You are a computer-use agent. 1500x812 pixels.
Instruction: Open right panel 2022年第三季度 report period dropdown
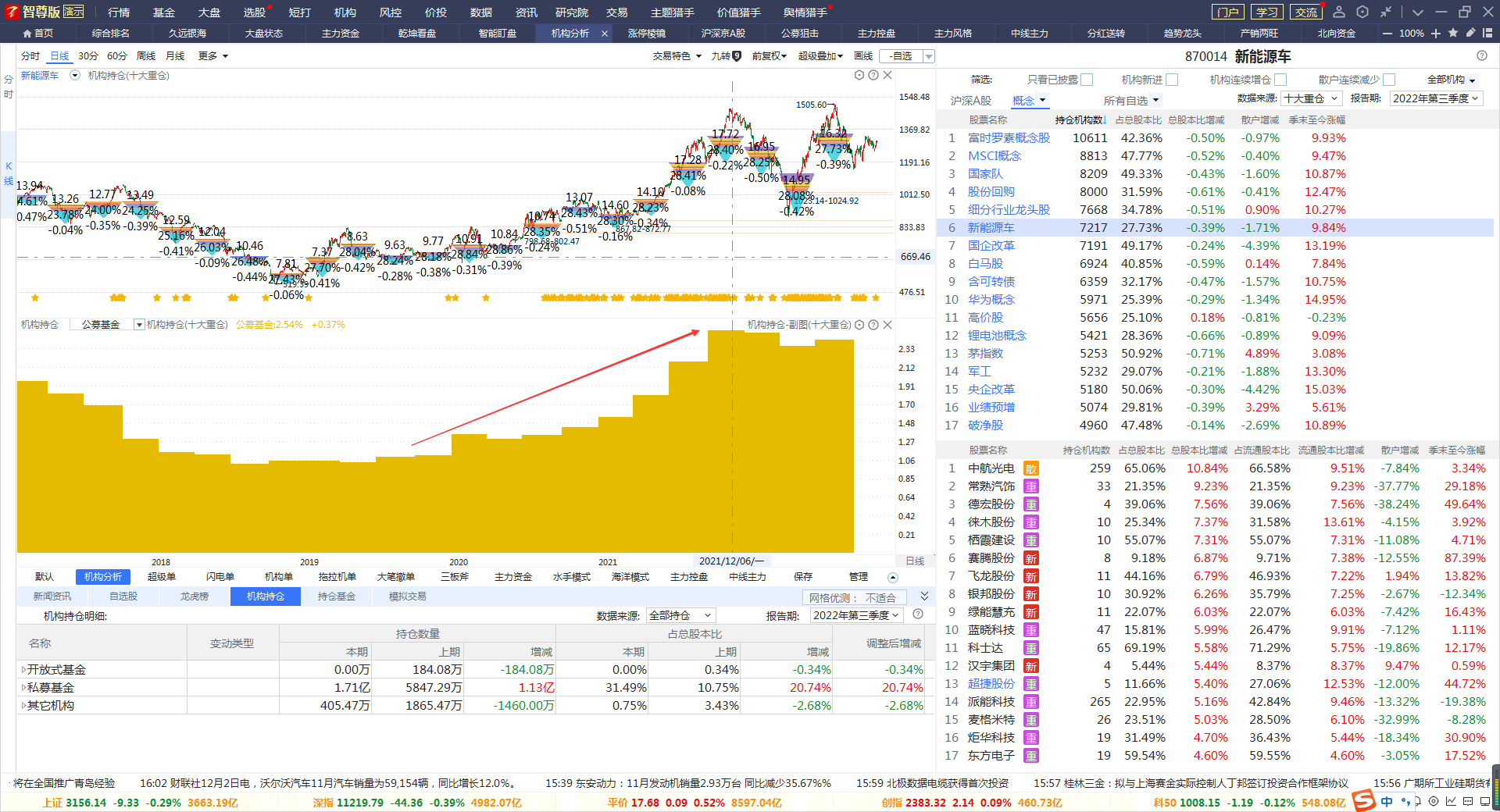pos(1436,98)
